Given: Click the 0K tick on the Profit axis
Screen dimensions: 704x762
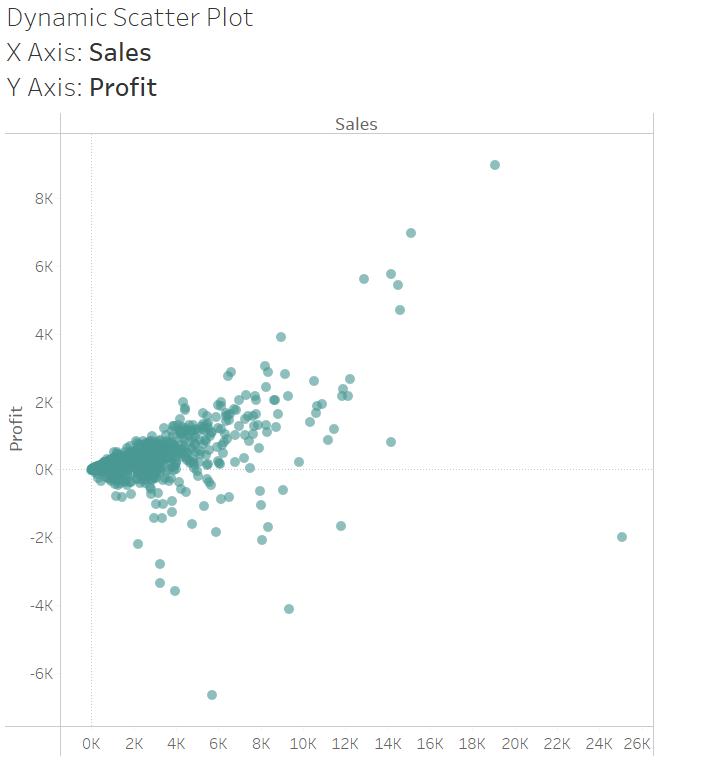Looking at the screenshot, I should [x=44, y=470].
